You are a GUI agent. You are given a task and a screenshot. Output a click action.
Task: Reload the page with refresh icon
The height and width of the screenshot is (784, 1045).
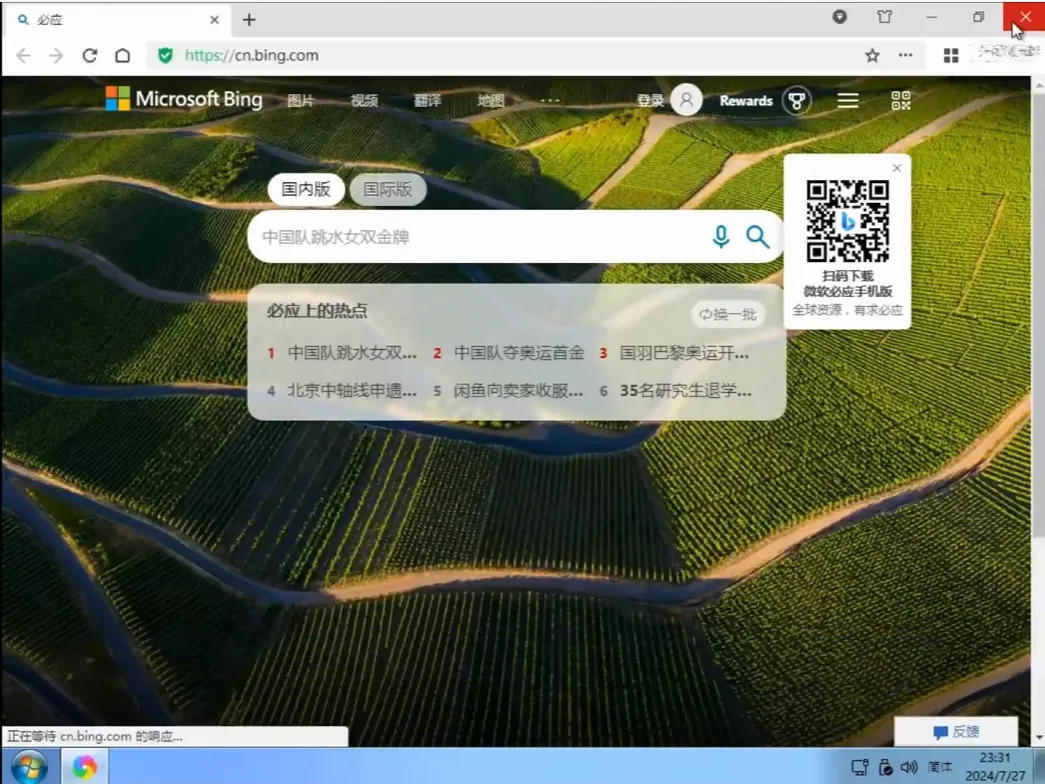[91, 55]
